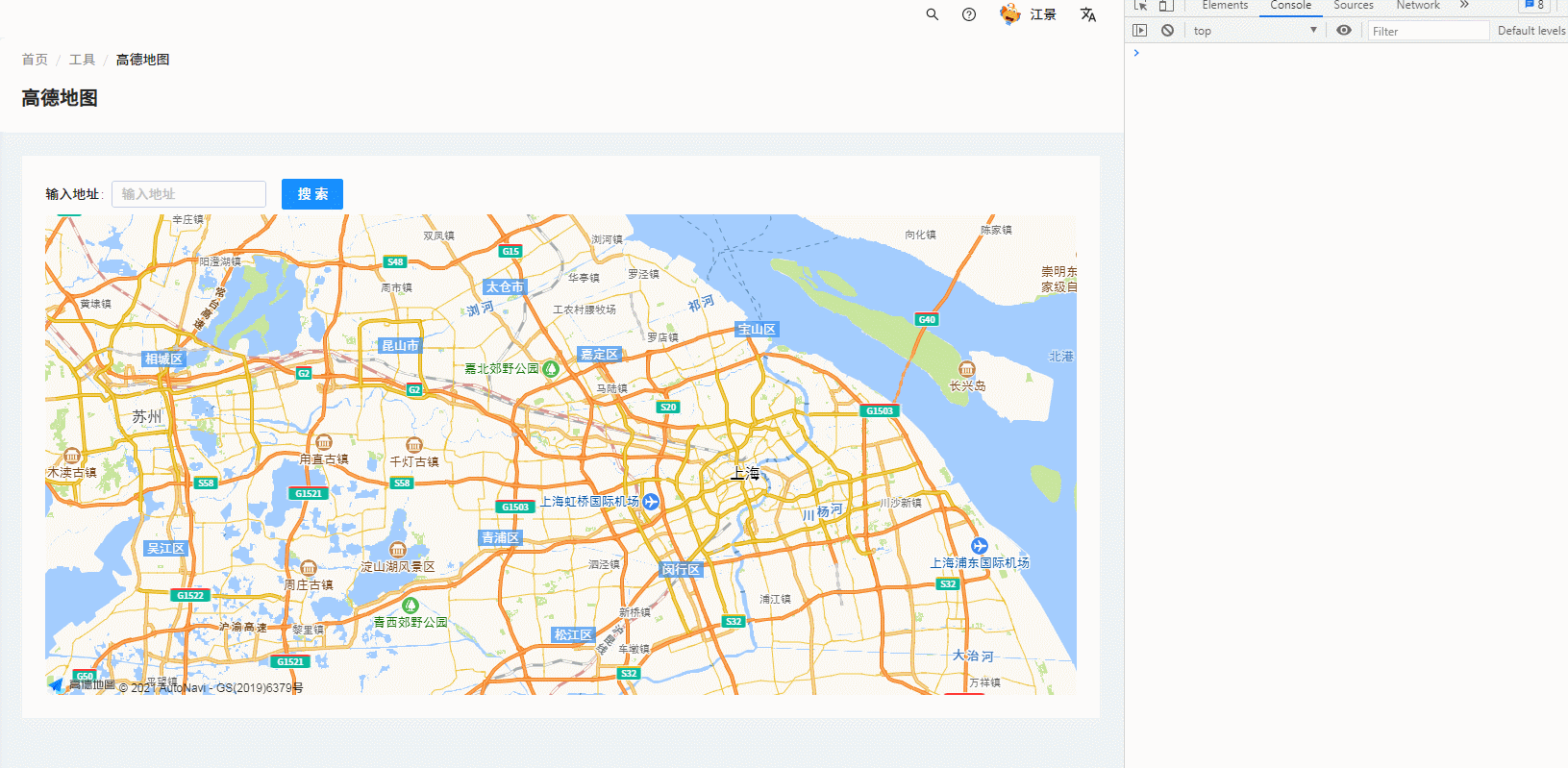Click the 木渎古镇 landmark icon
Screen dimensions: 1568x768
tap(71, 456)
